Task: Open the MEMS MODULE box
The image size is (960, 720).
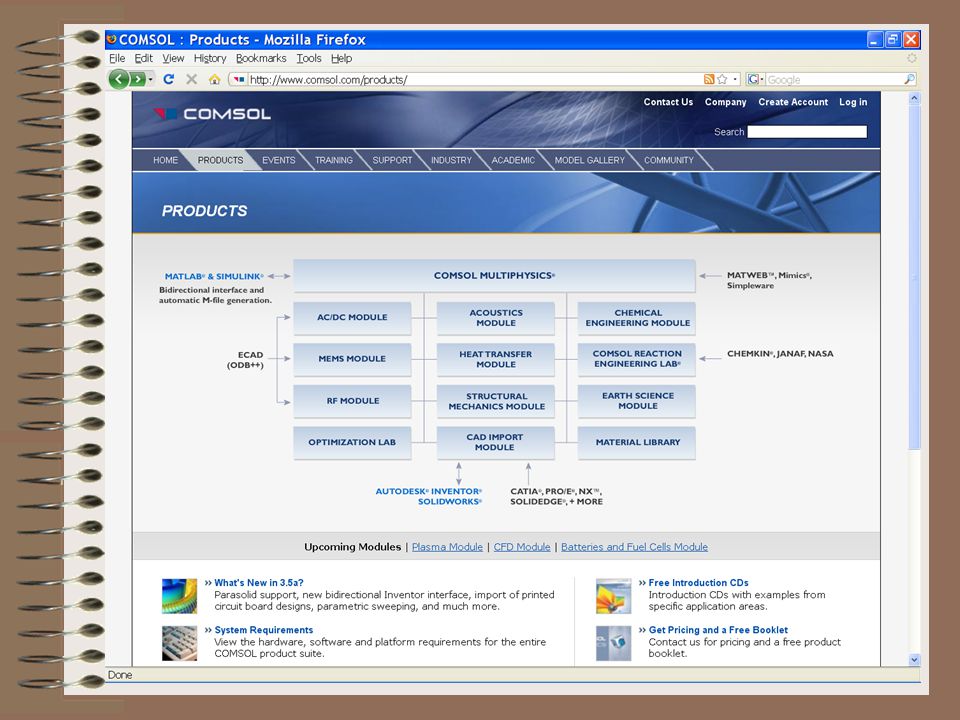Action: click(x=352, y=359)
